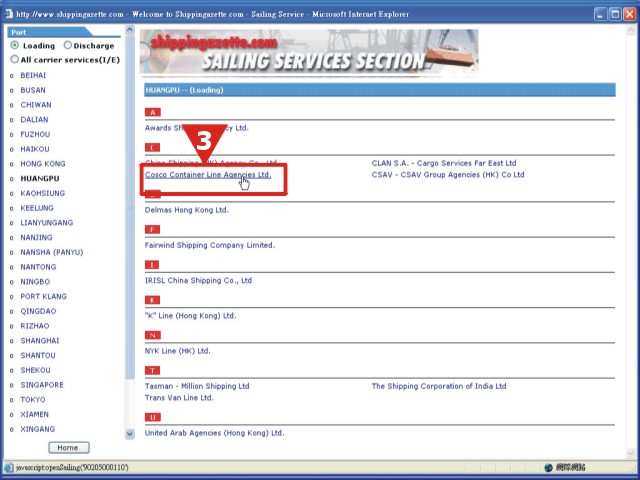The height and width of the screenshot is (480, 640).
Task: Open United Arab Agencies (Hong Kong) Ltd.
Action: click(214, 433)
